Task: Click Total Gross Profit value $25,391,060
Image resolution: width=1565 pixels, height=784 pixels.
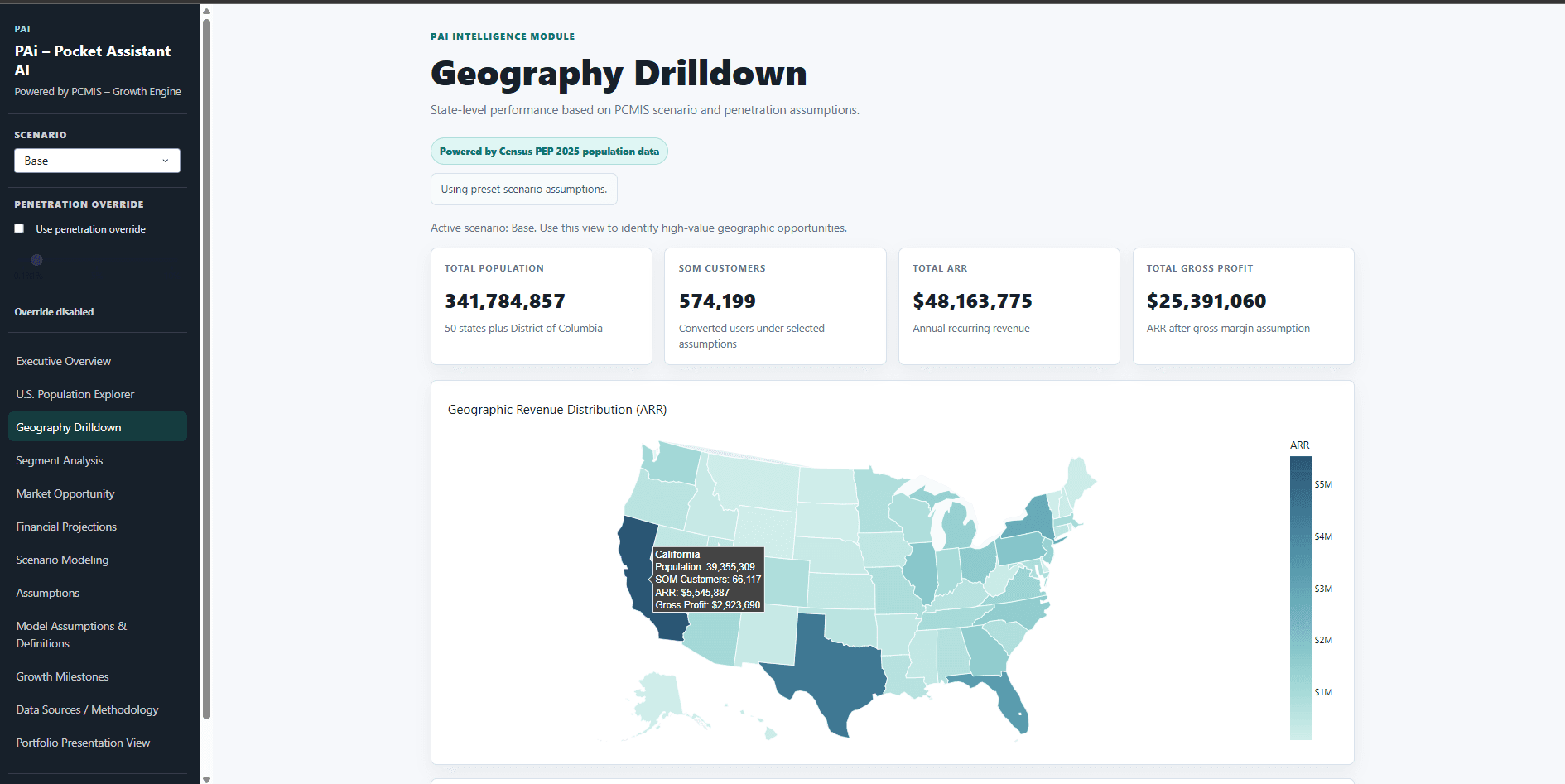Action: pos(1206,301)
